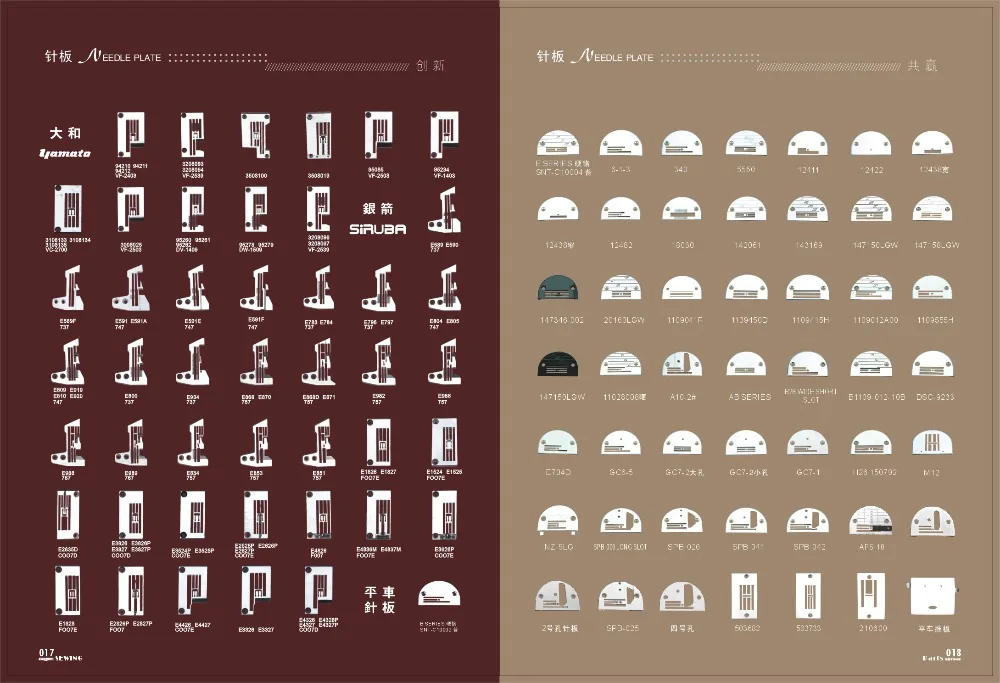Select the E4828 F007 plate image
The image size is (1000, 683).
(x=318, y=517)
